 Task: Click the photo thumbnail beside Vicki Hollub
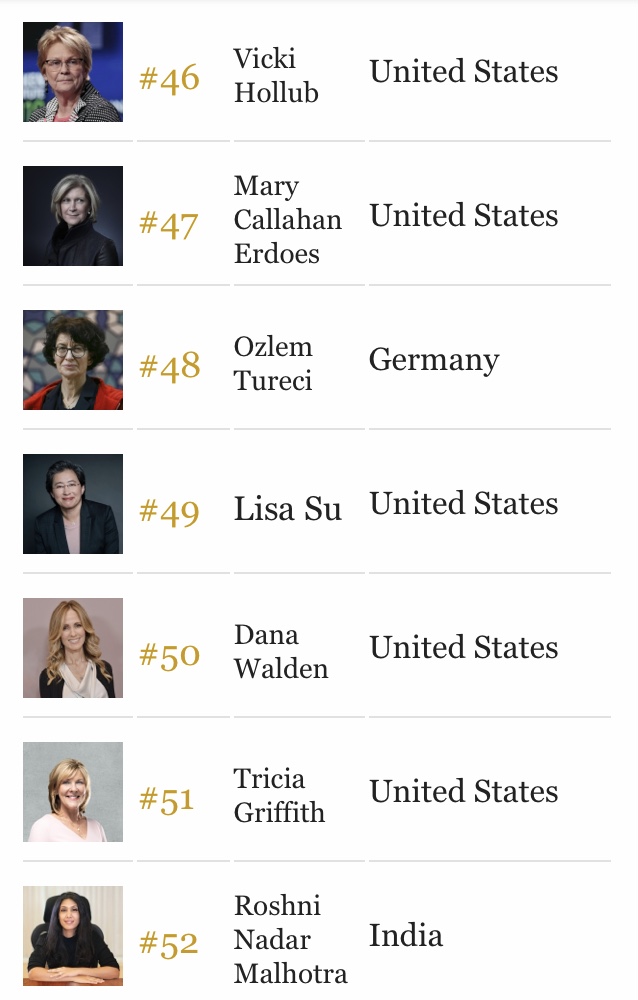pyautogui.click(x=73, y=72)
